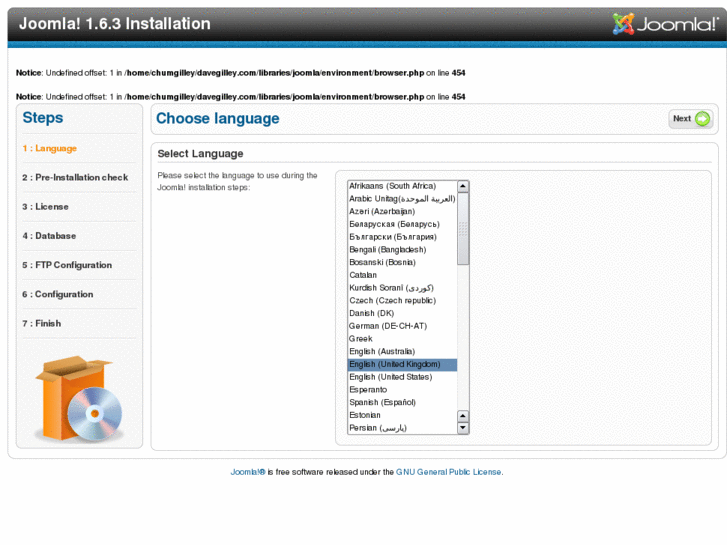Click the orange box with CD icon
This screenshot has height=545, width=727.
79,400
